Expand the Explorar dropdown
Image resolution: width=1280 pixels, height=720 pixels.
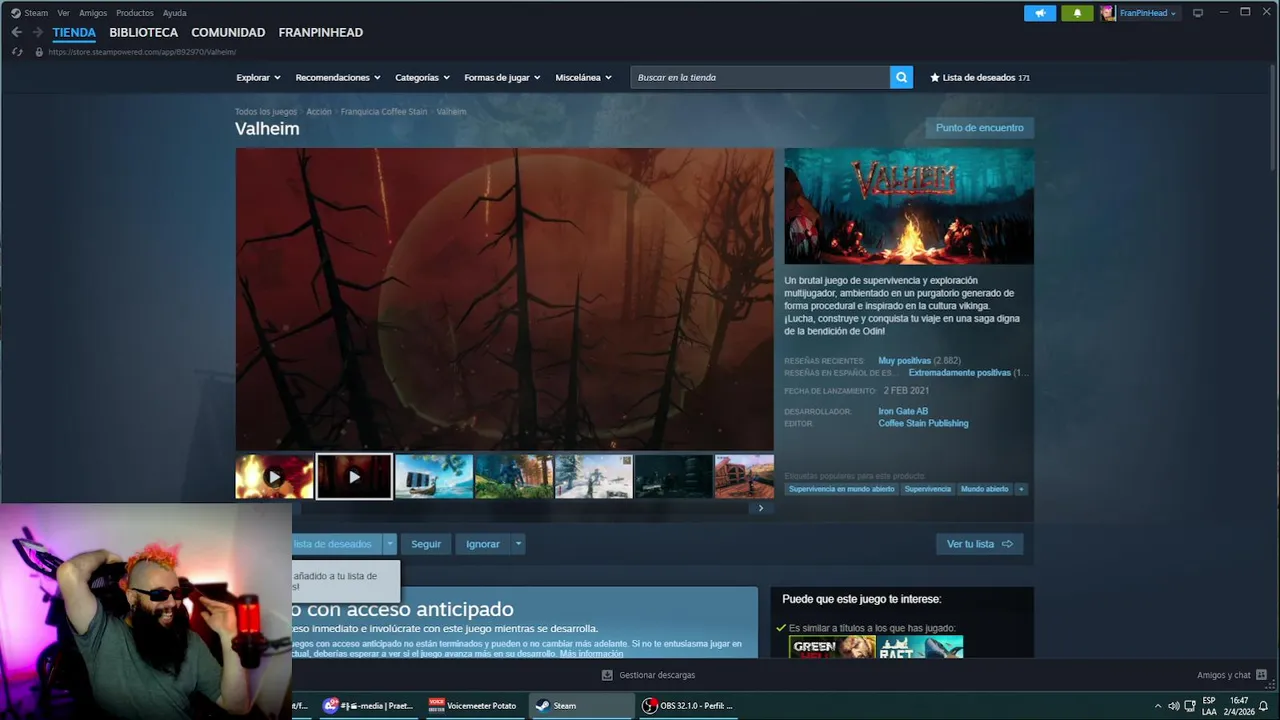(258, 77)
